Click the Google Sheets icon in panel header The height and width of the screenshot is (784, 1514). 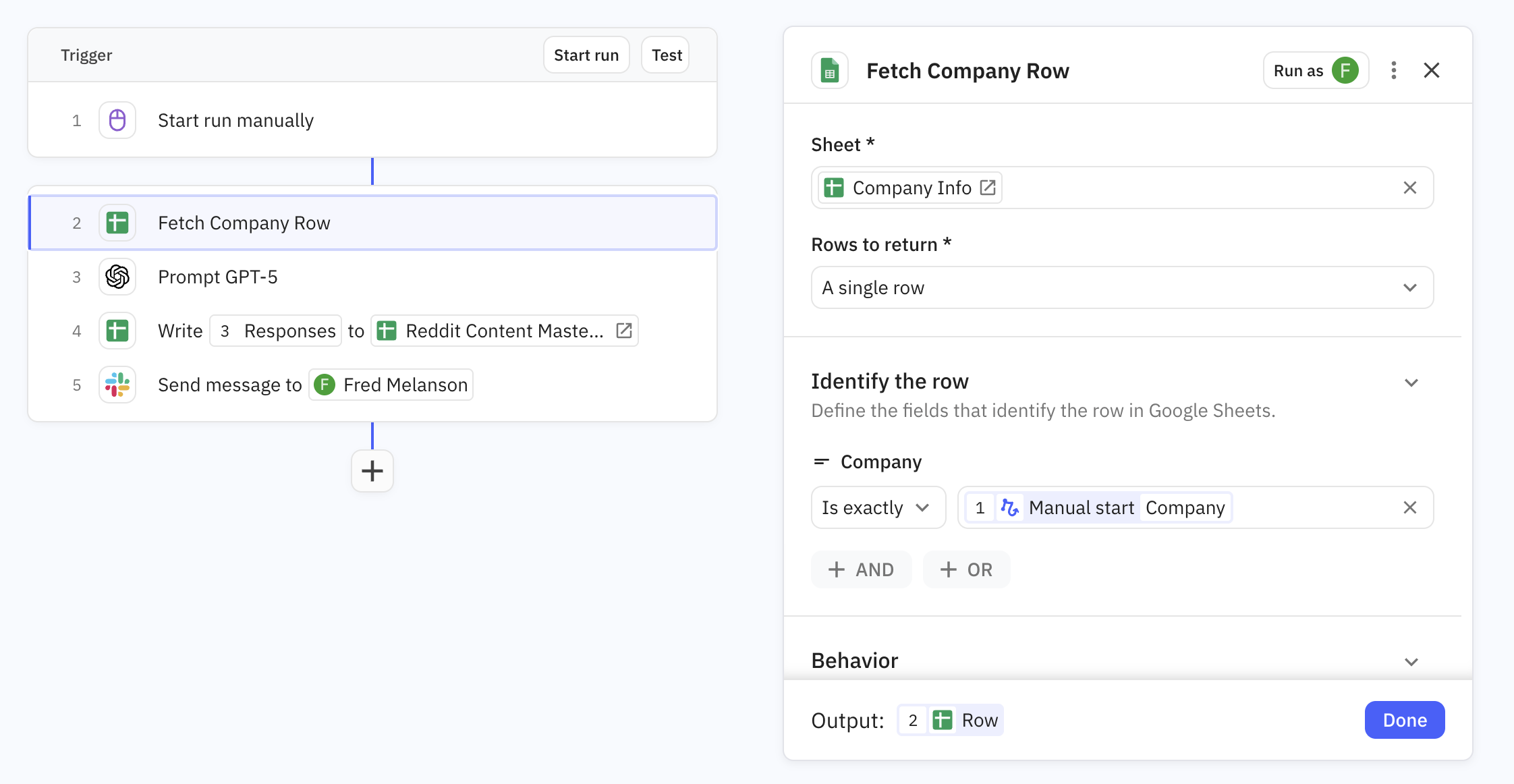[x=830, y=70]
